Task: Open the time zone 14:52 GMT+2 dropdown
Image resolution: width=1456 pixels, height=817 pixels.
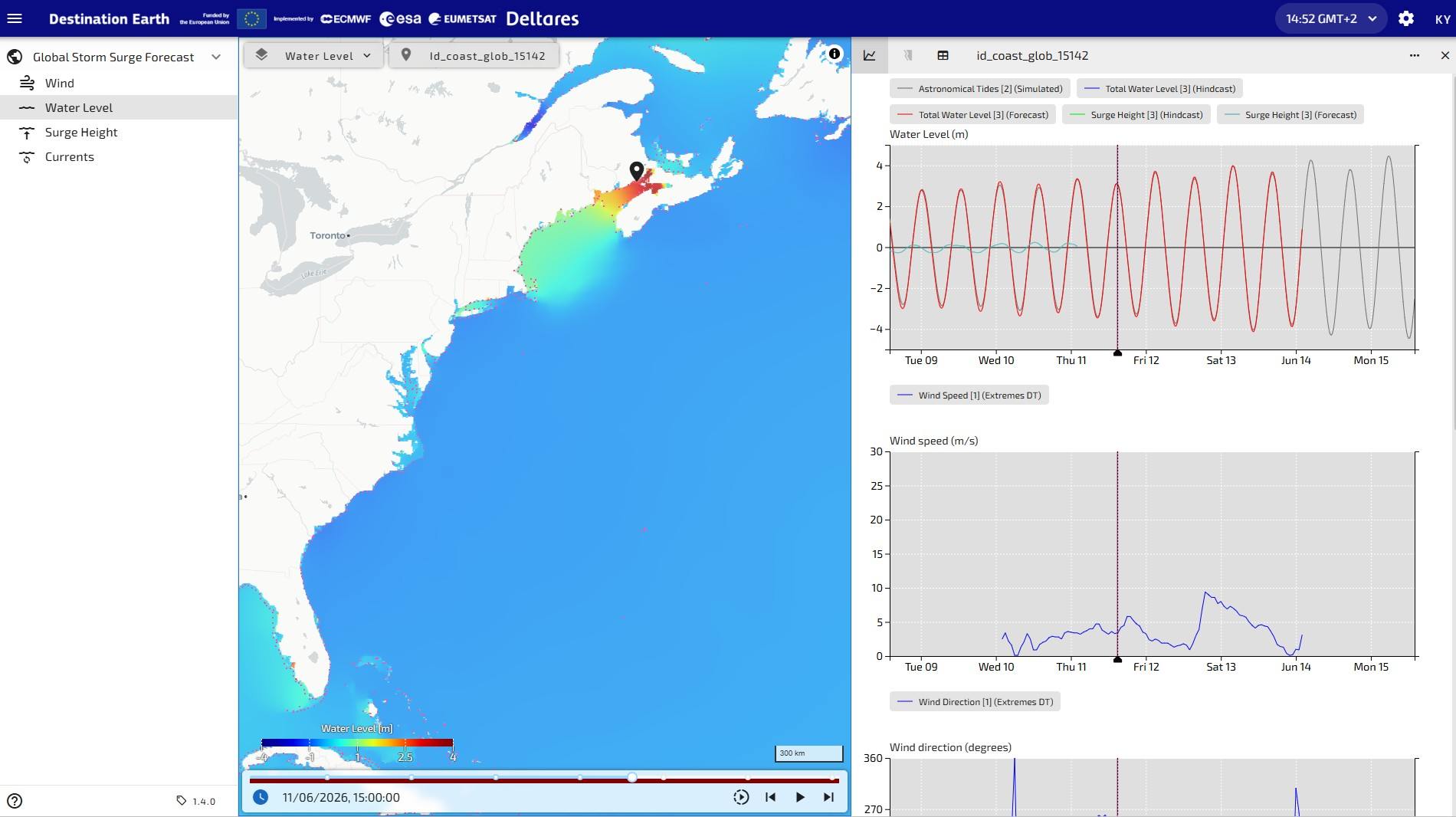Action: [x=1331, y=18]
